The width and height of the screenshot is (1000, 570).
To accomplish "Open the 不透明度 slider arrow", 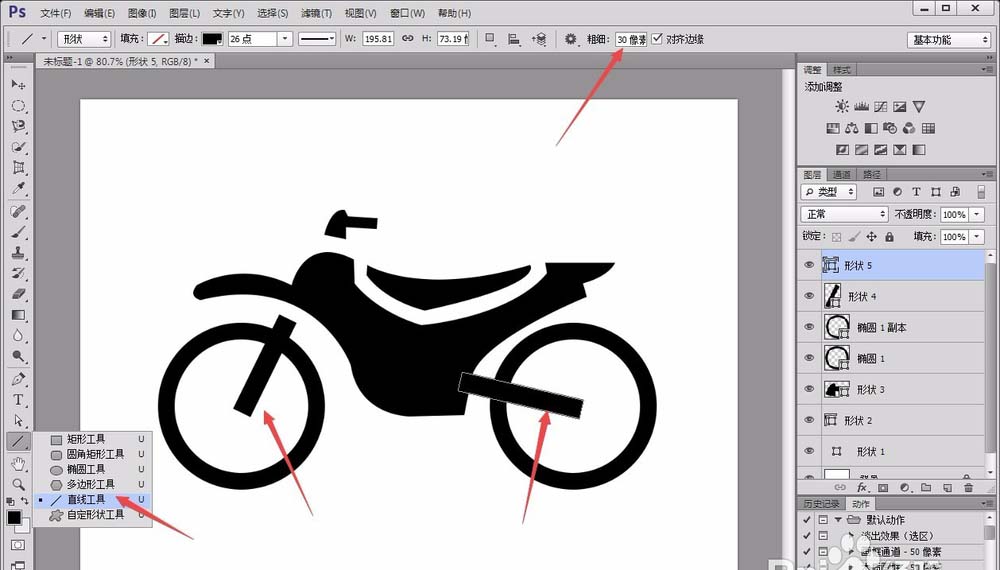I will [x=977, y=215].
